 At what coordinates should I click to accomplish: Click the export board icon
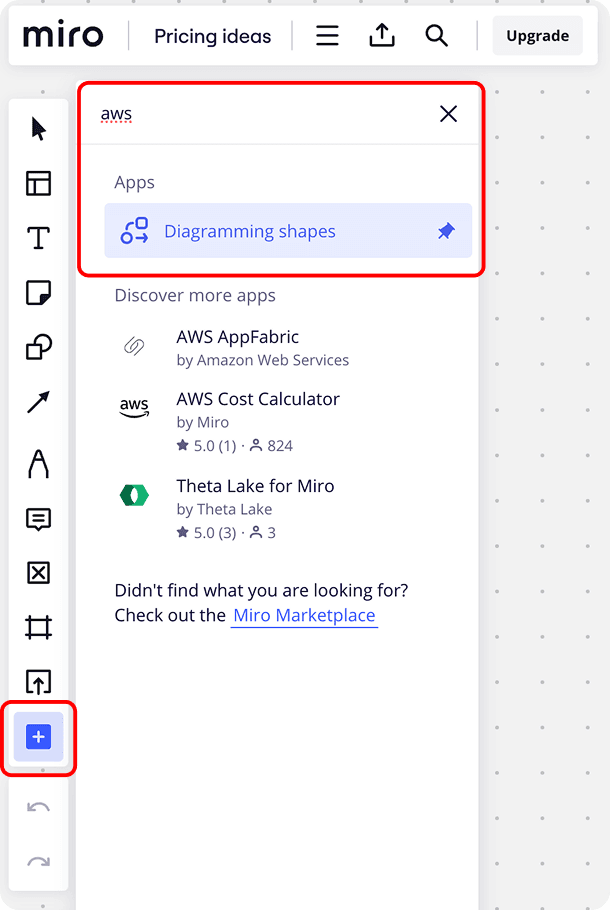tap(382, 35)
